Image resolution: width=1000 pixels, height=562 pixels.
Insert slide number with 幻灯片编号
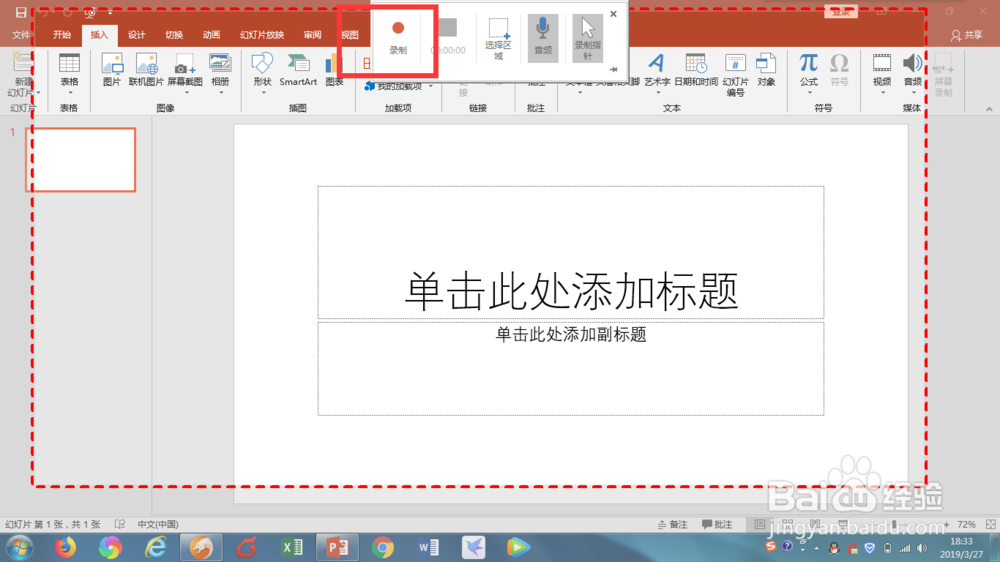(735, 75)
